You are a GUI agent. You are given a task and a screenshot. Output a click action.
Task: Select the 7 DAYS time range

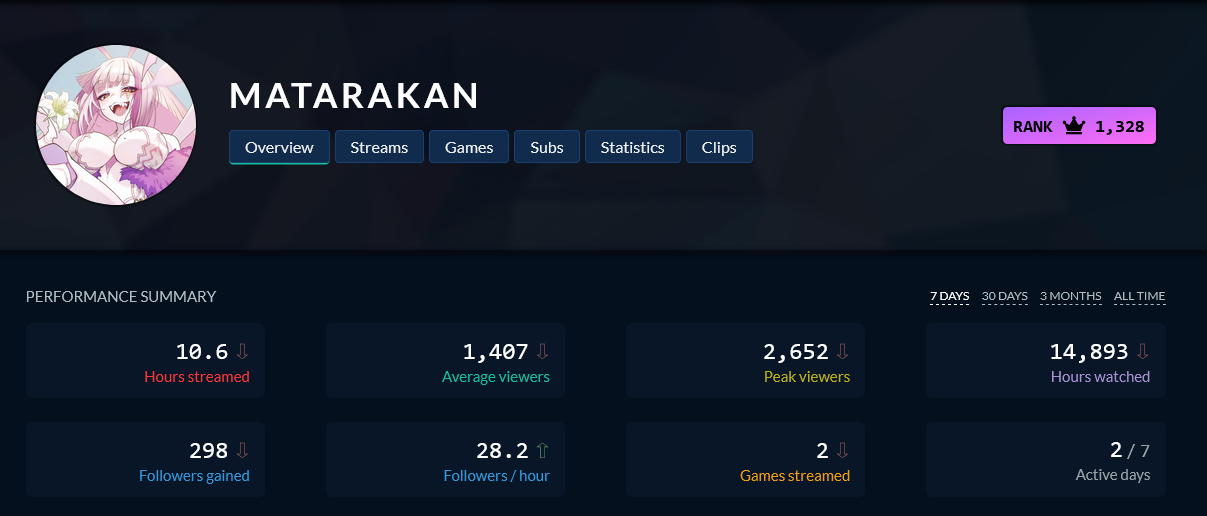(x=949, y=296)
